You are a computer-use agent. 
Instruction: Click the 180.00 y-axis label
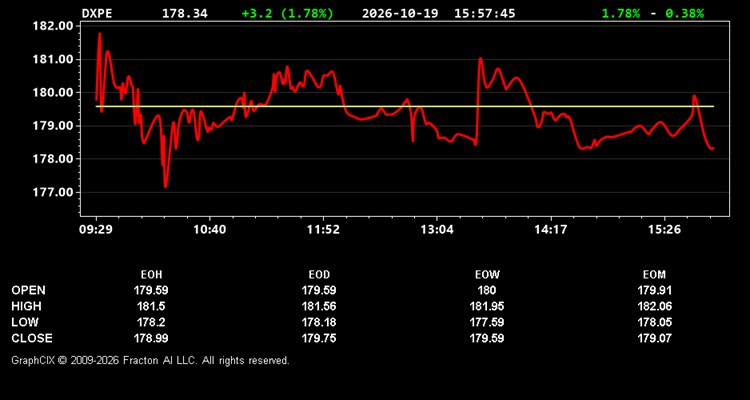53,92
